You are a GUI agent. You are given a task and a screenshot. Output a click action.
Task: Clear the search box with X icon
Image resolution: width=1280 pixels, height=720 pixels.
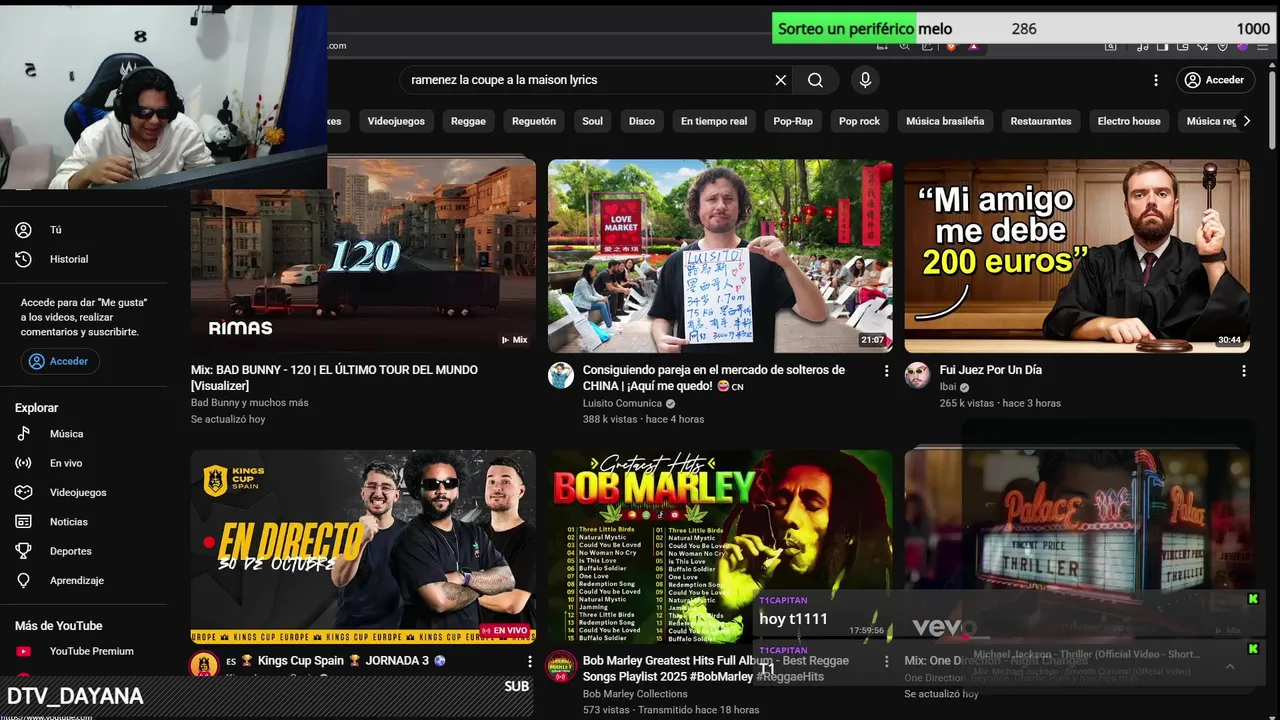click(781, 80)
